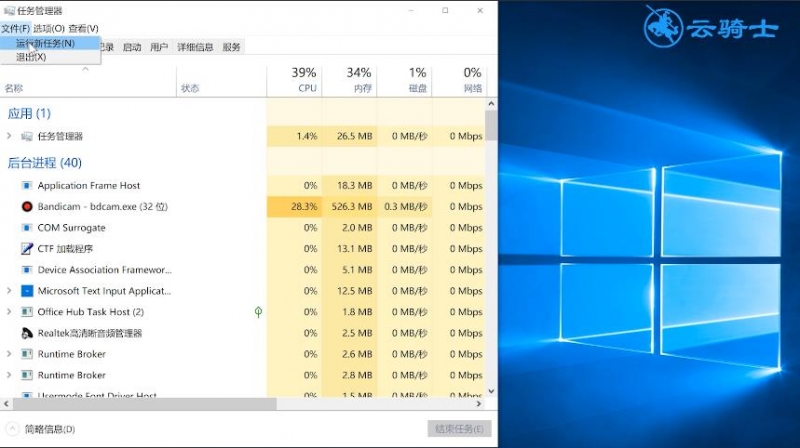Sort by the 名称 column header
The image size is (800, 448).
point(88,81)
